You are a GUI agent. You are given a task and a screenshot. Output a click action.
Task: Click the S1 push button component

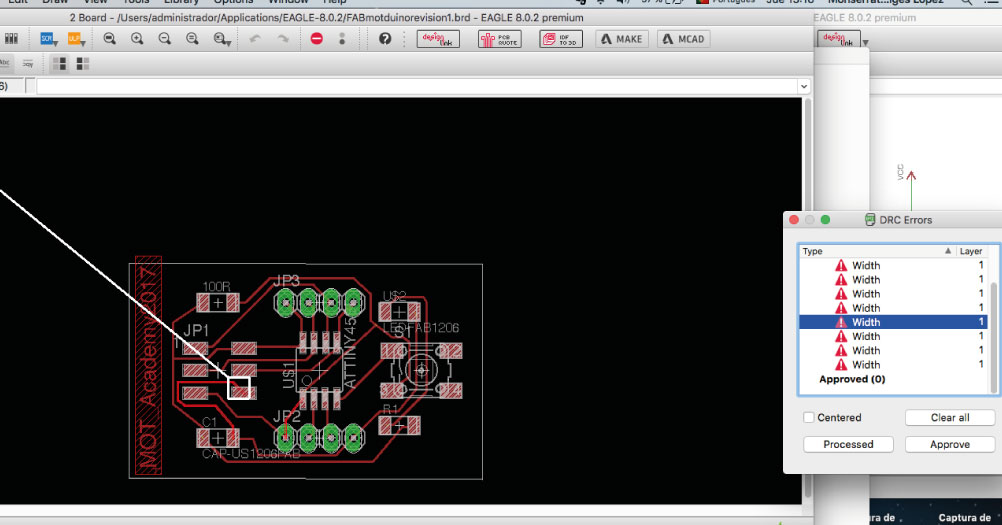(421, 370)
